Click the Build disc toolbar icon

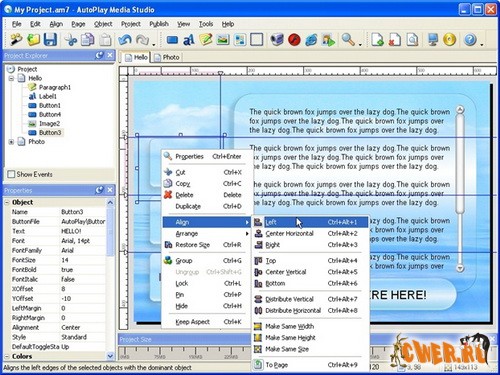[x=450, y=40]
